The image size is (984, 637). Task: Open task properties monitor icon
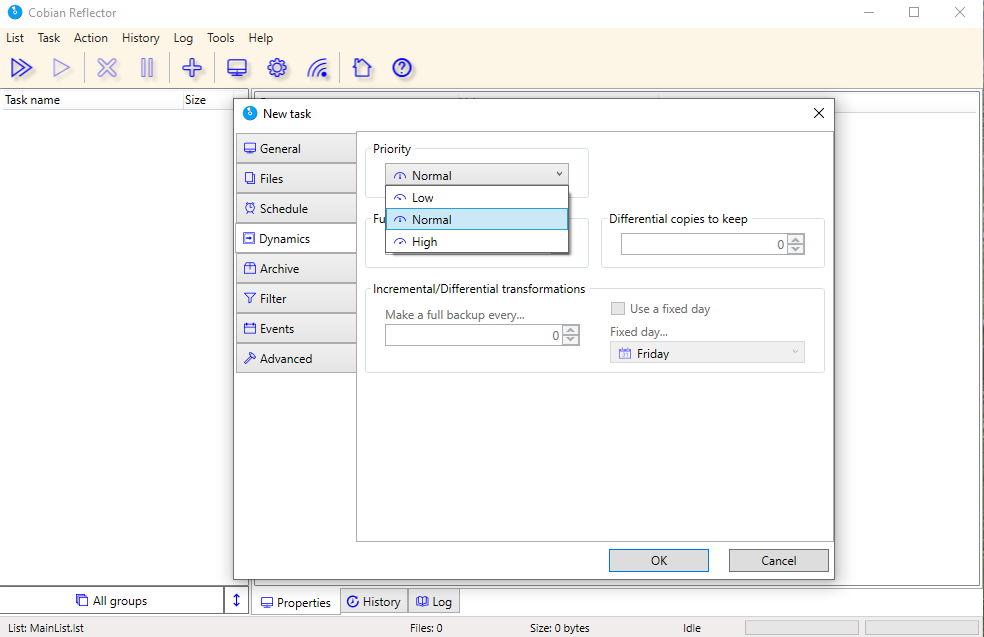point(237,68)
